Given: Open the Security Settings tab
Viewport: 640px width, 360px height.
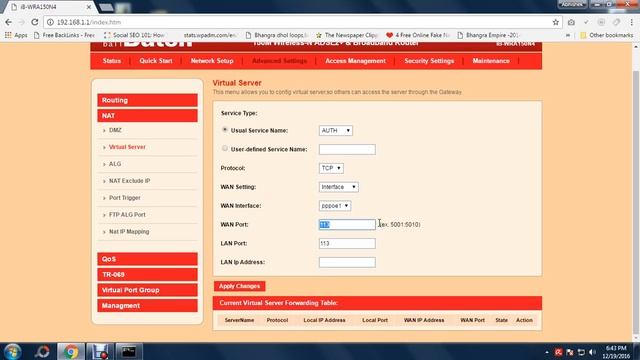Looking at the screenshot, I should 429,61.
